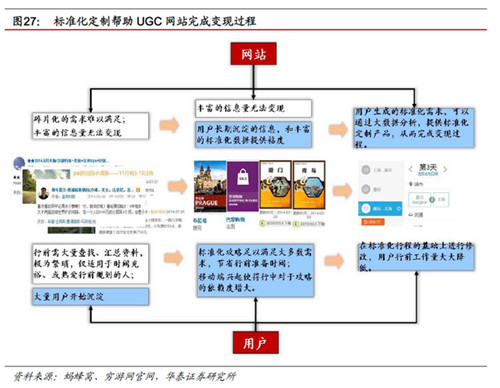Viewport: 500px width, 388px height.
Task: Open the 青岛 guide cover
Action: pyautogui.click(x=309, y=185)
